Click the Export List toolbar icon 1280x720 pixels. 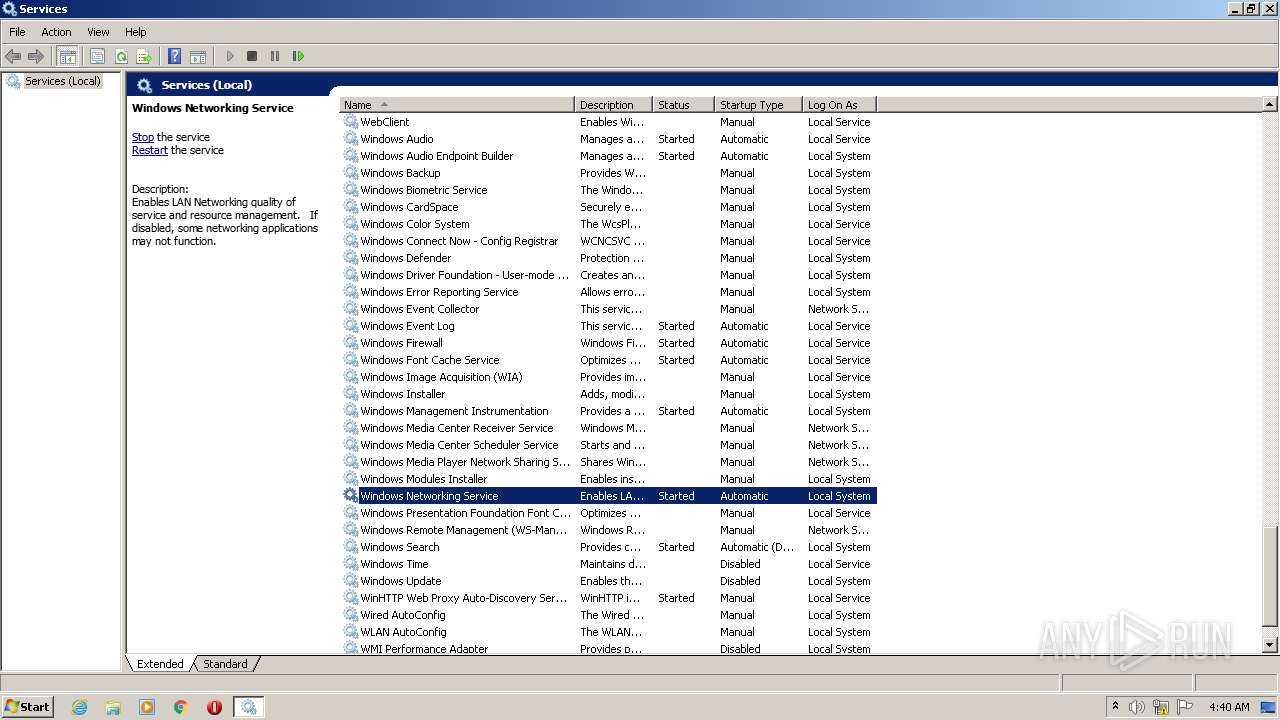(144, 56)
